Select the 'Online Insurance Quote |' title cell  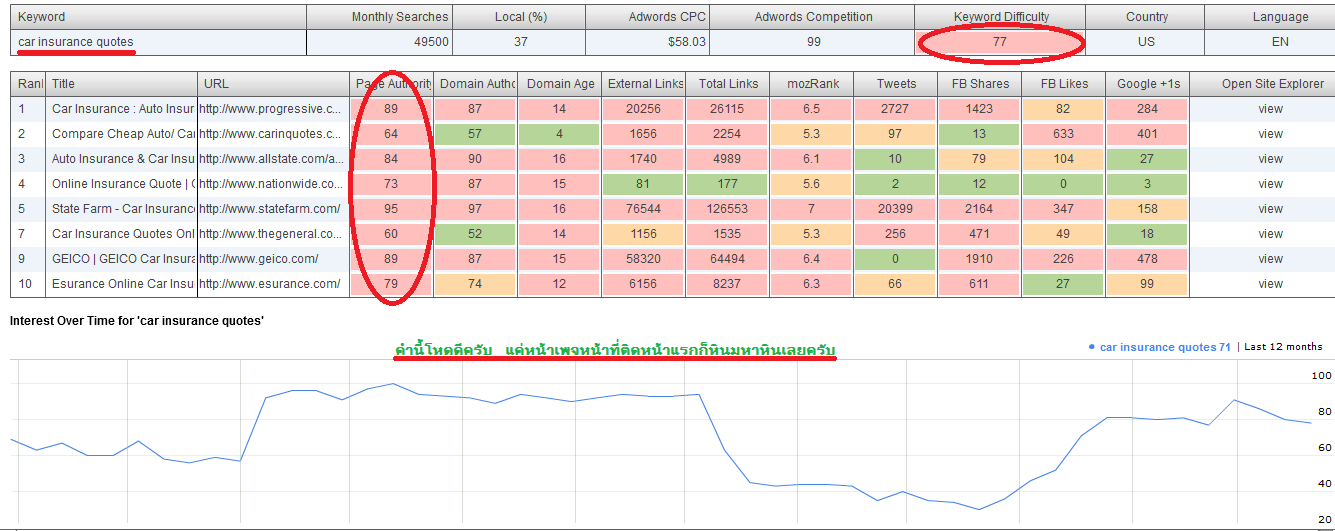[121, 184]
